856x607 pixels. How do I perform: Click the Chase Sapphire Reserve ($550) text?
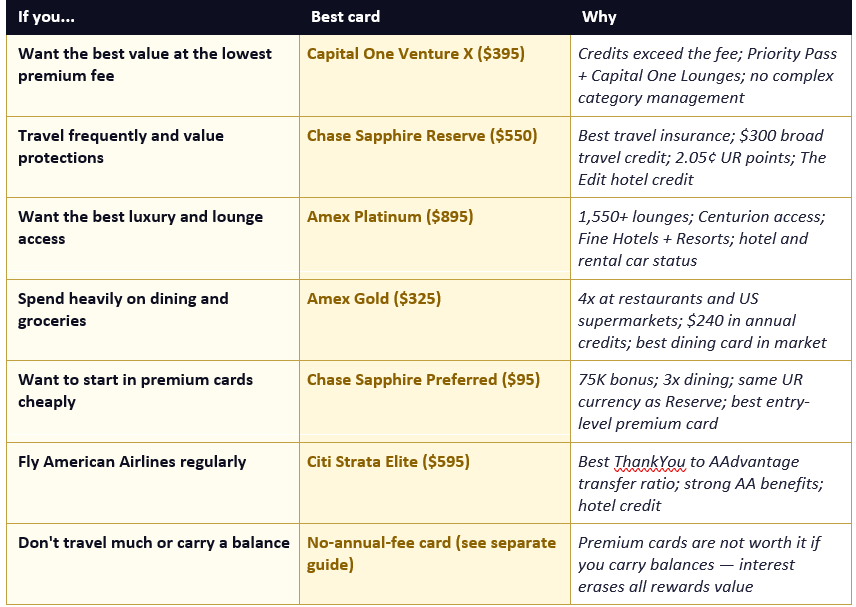pyautogui.click(x=421, y=135)
